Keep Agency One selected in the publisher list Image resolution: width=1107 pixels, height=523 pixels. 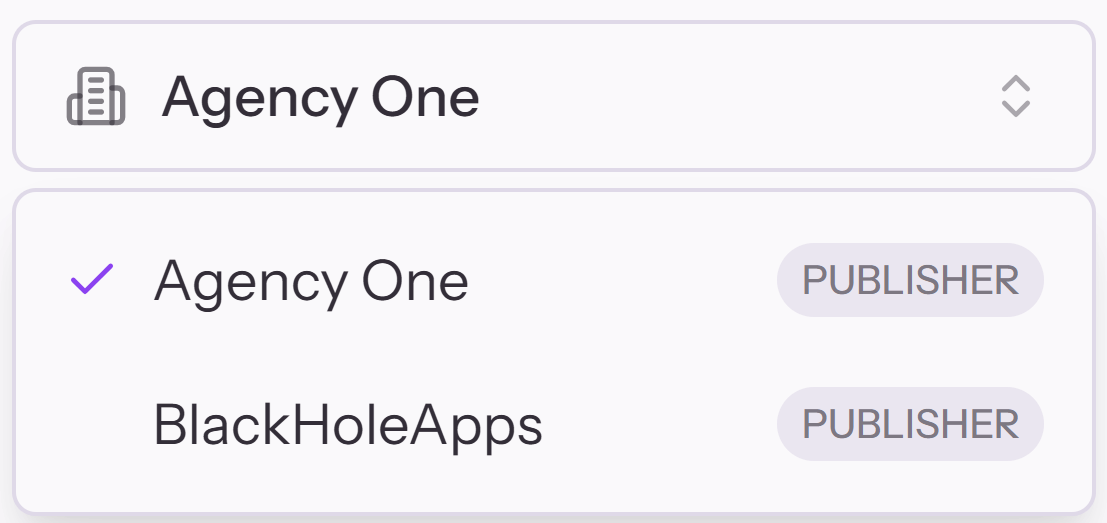(x=310, y=281)
